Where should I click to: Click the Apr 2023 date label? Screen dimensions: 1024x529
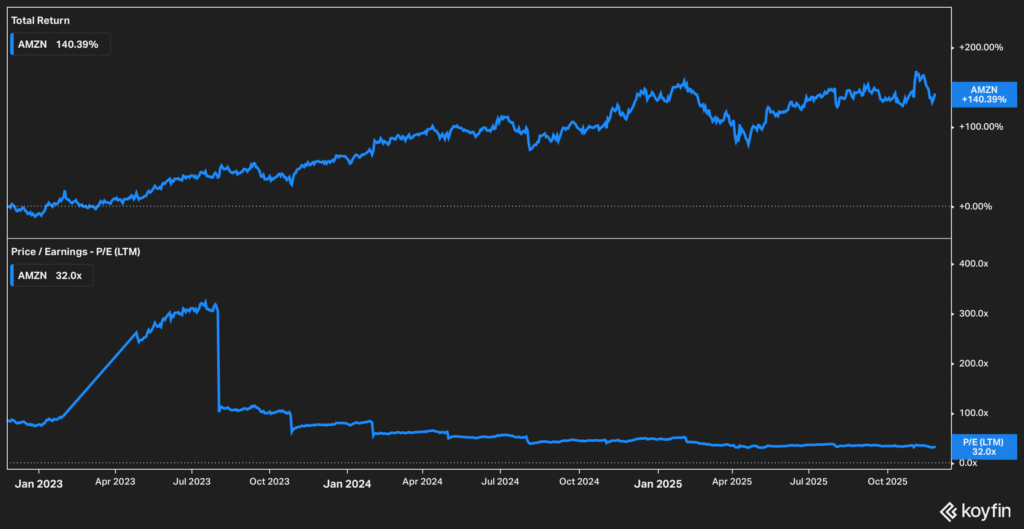(x=115, y=481)
